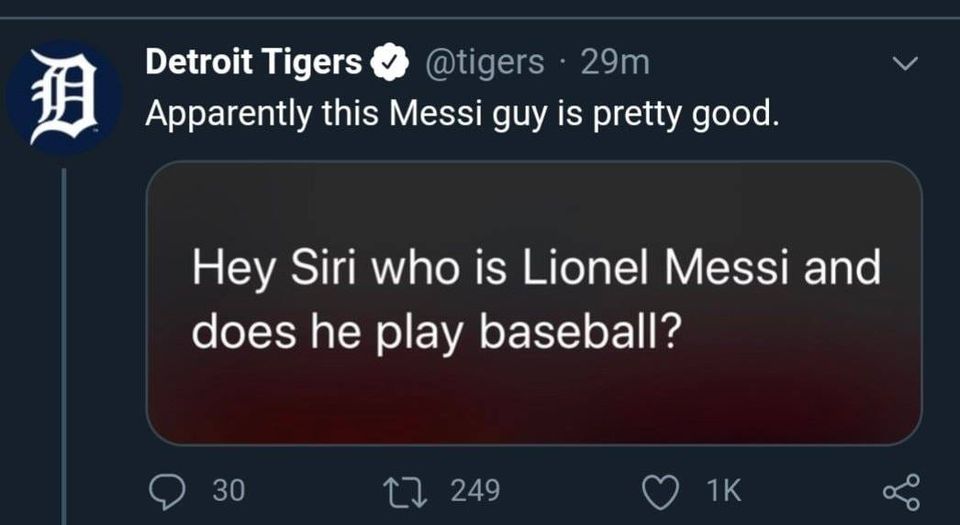Click the reply count 30
The image size is (960, 525).
point(229,490)
